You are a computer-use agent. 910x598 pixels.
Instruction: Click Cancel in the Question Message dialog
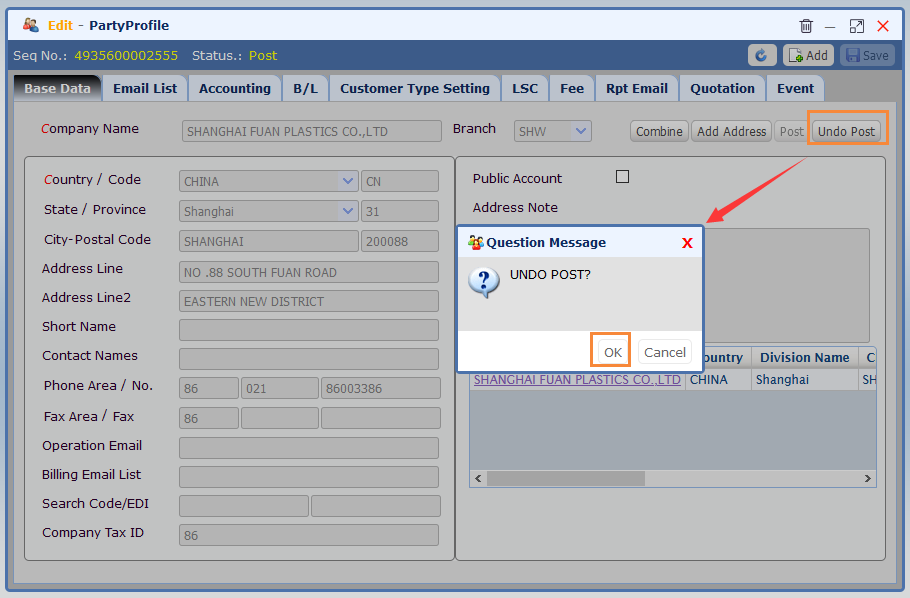pyautogui.click(x=665, y=352)
